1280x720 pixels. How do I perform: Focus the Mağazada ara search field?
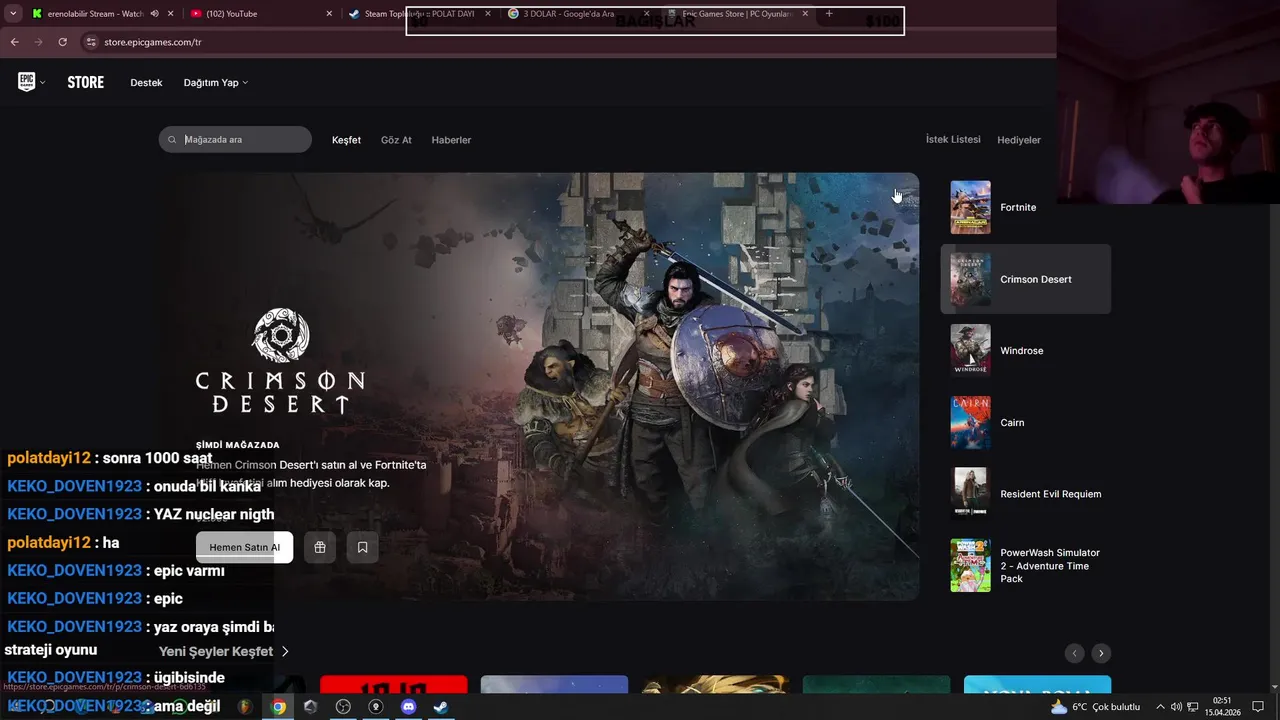[235, 140]
